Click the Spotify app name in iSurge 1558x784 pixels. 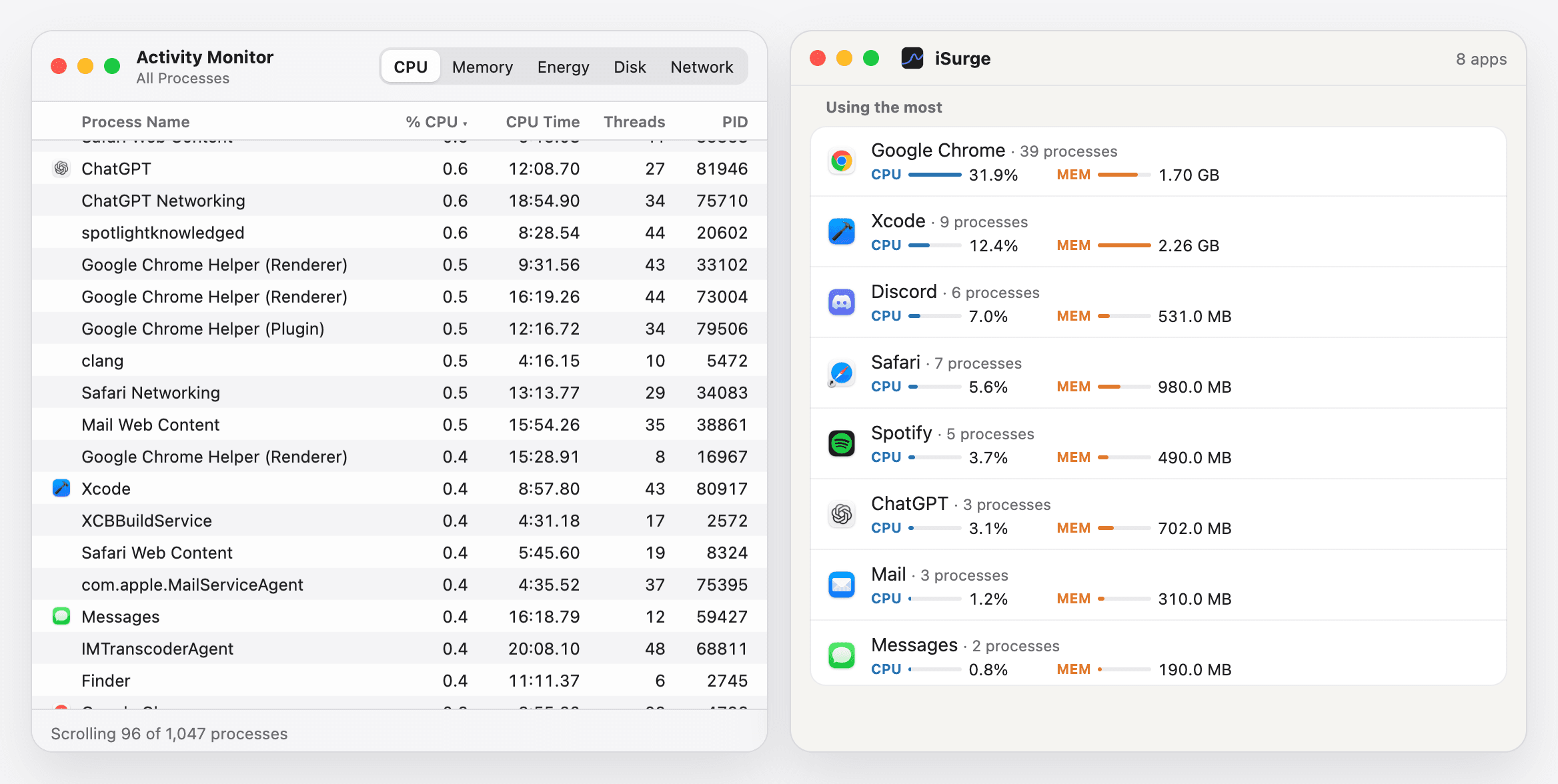[901, 433]
